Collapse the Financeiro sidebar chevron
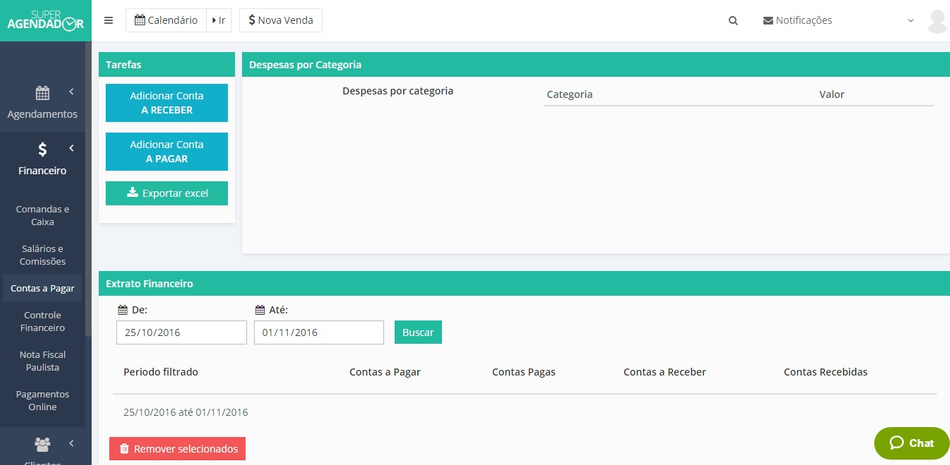Viewport: 950px width, 465px height. click(72, 148)
